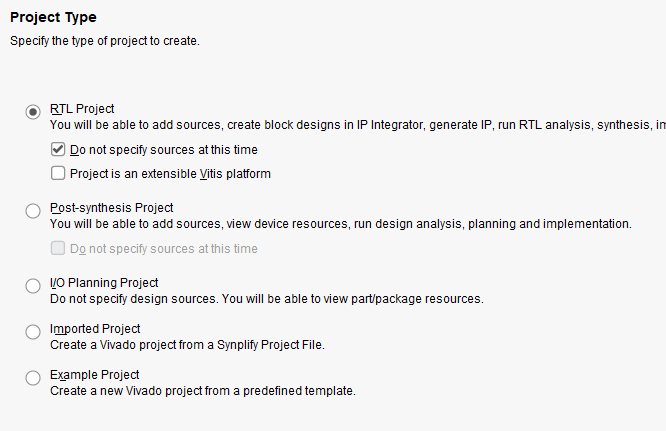The width and height of the screenshot is (666, 431).
Task: Pick the Imported Project radio button
Action: point(33,331)
